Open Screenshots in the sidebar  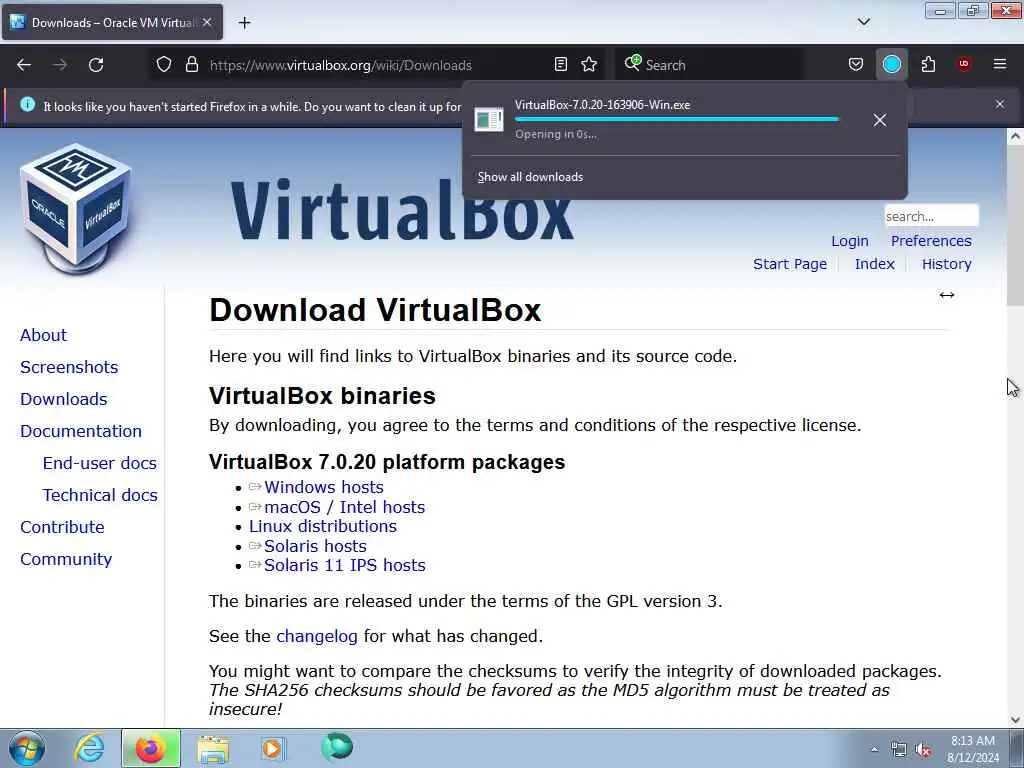[69, 367]
